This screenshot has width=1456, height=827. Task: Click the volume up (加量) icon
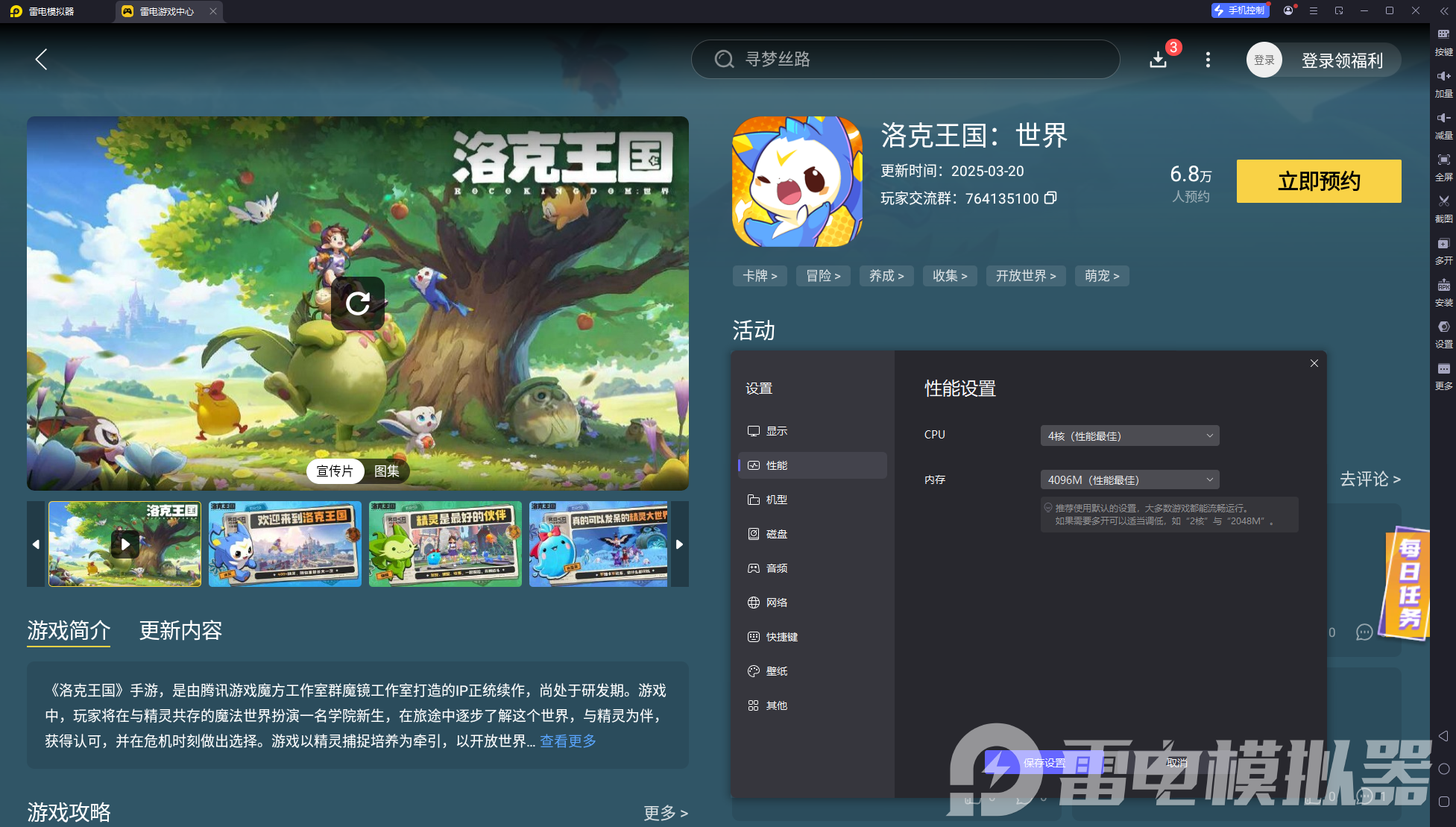click(x=1443, y=82)
